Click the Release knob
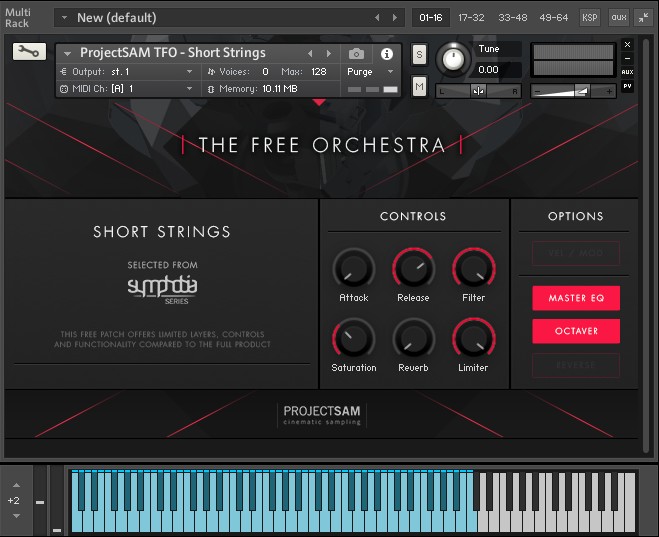This screenshot has width=659, height=537. 413,268
